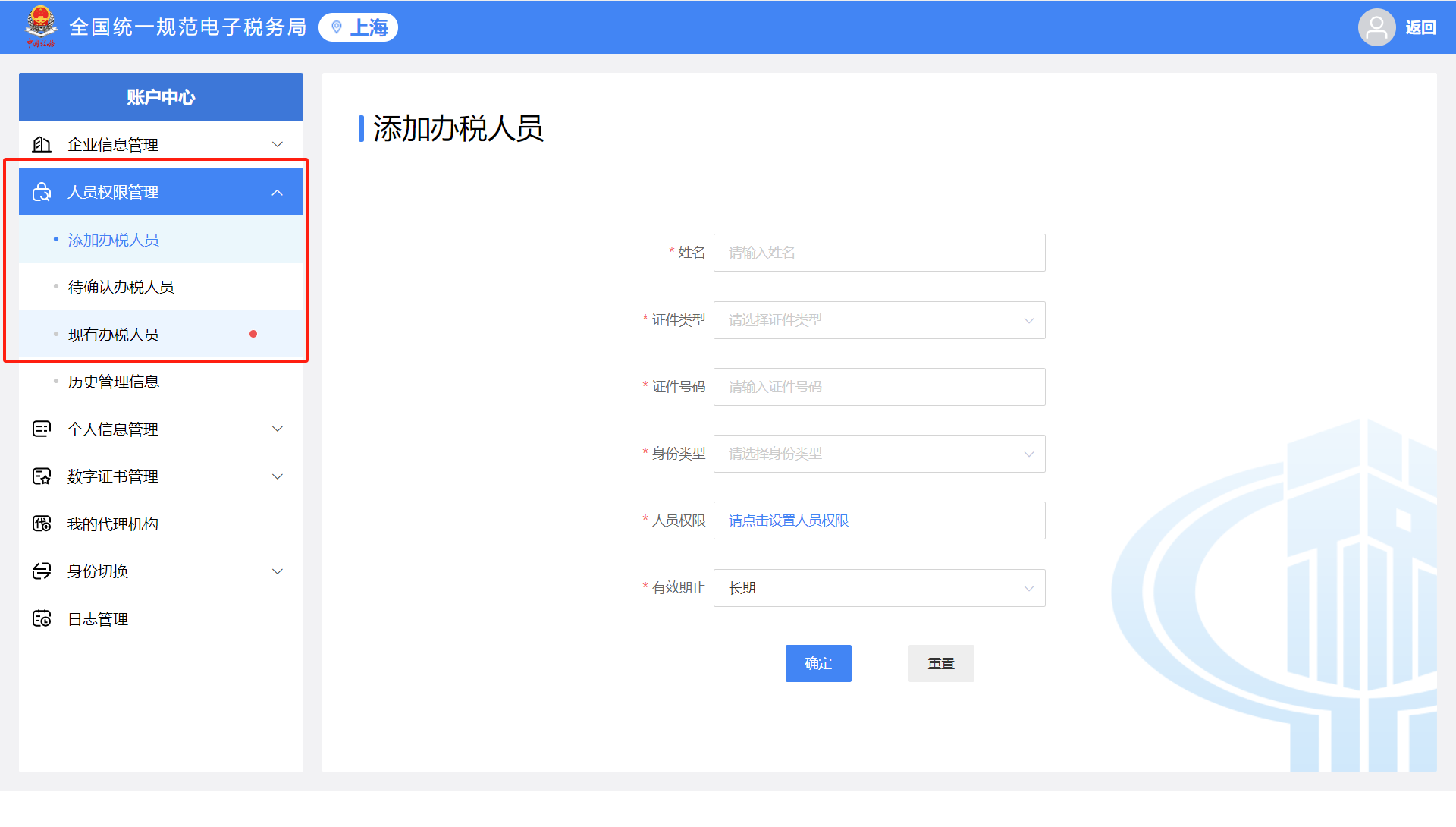Click the 我的代理机构 agency icon
Image resolution: width=1456 pixels, height=827 pixels.
coord(40,524)
